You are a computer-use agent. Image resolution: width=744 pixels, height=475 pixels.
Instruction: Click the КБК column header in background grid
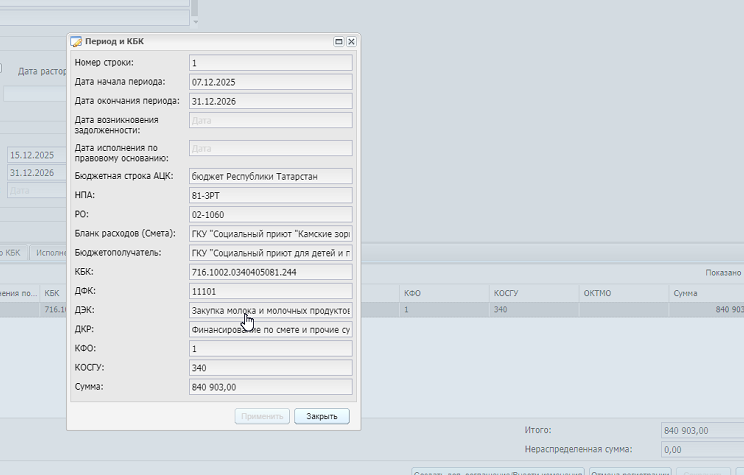[54, 293]
